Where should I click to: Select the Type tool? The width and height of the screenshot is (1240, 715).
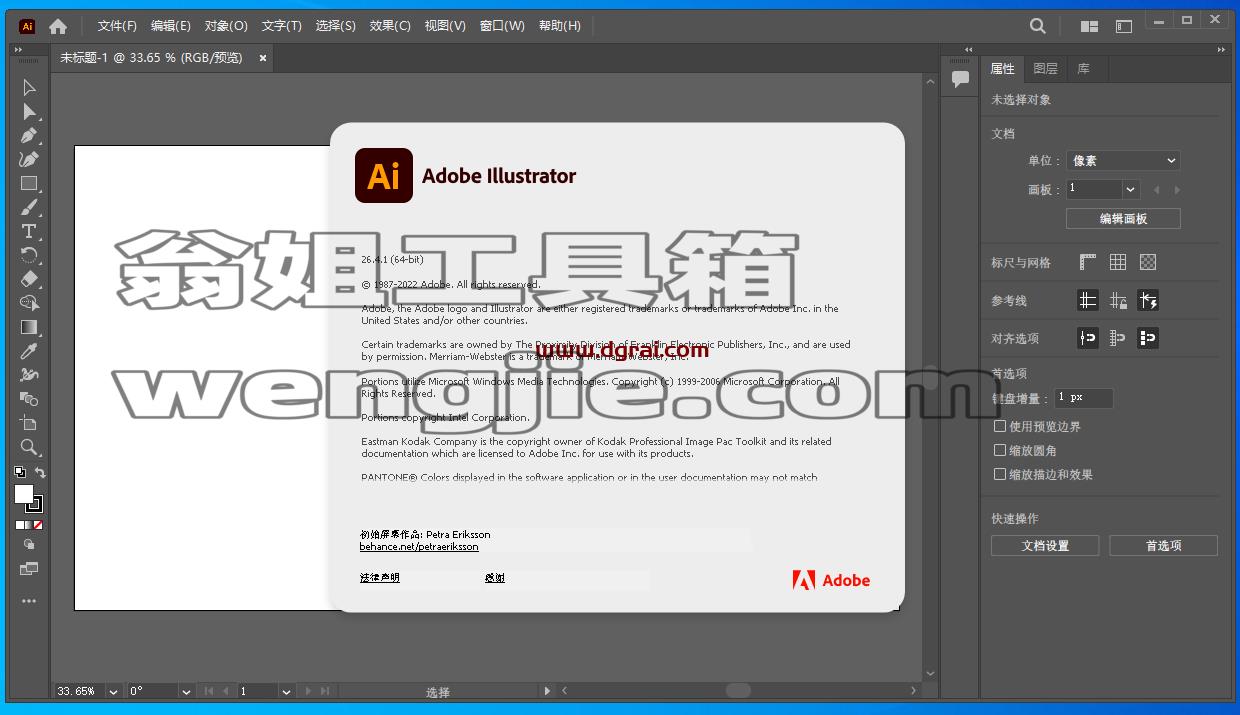coord(29,232)
